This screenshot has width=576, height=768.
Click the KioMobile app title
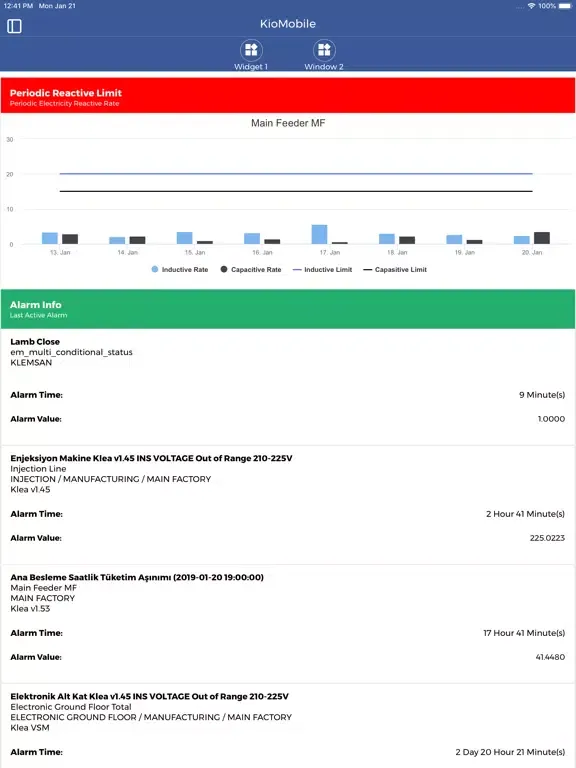pos(288,24)
